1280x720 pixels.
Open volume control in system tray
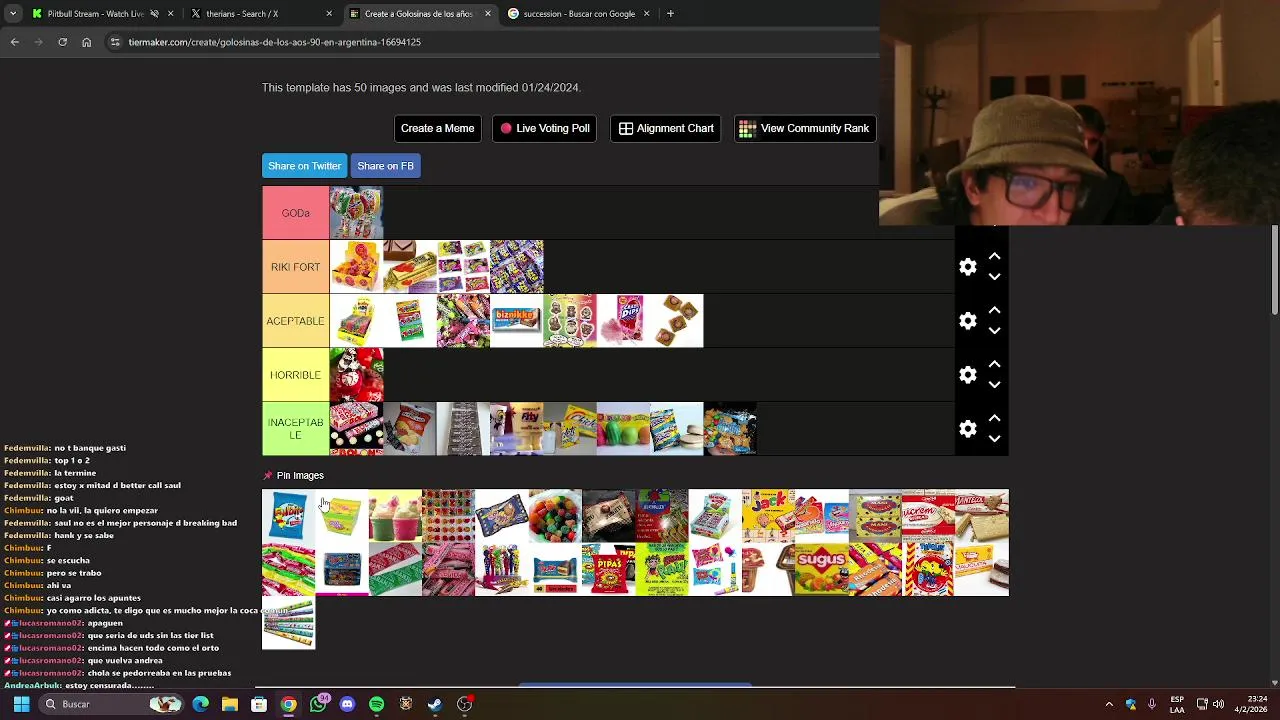pos(1218,704)
